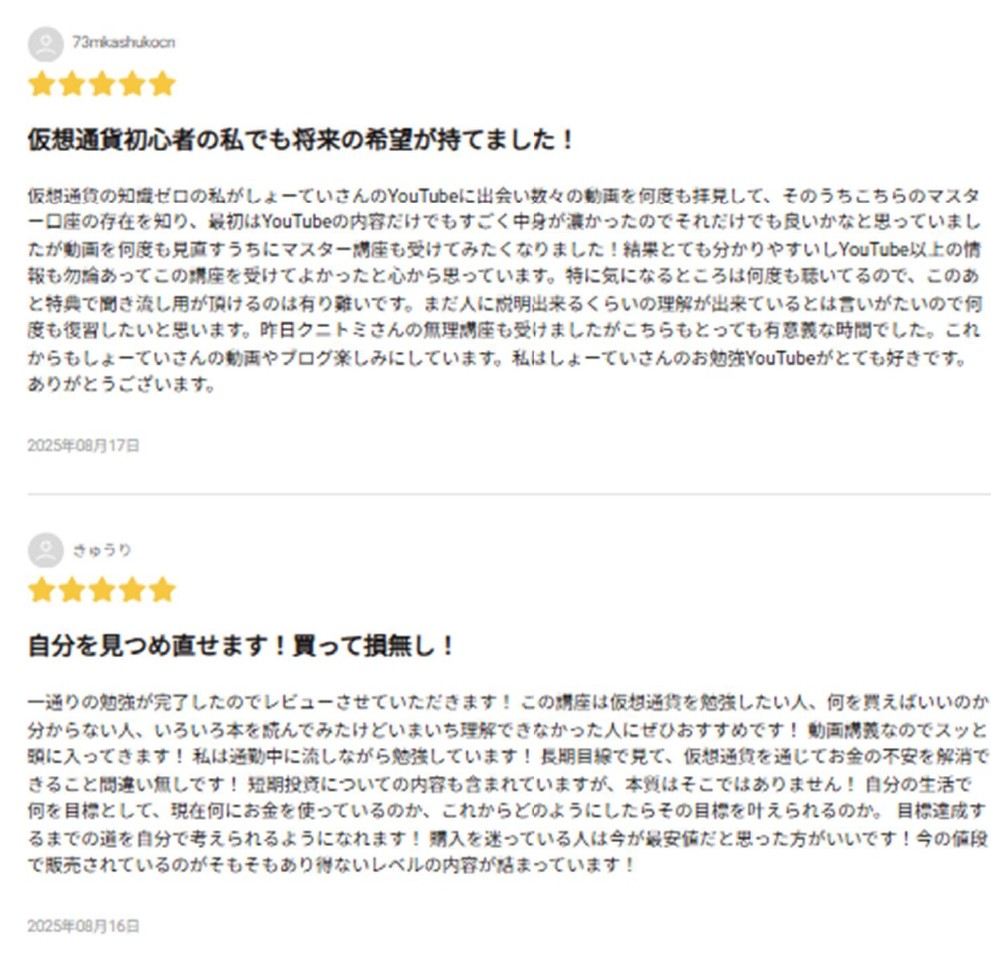Viewport: 991px width, 956px height.
Task: Click first star in 73mkashukocn's rating
Action: point(42,84)
